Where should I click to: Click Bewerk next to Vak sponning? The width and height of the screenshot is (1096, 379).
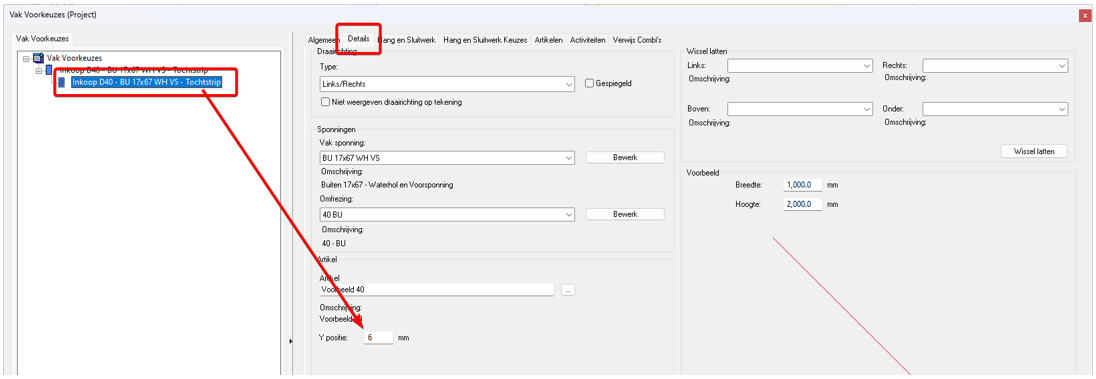[625, 157]
